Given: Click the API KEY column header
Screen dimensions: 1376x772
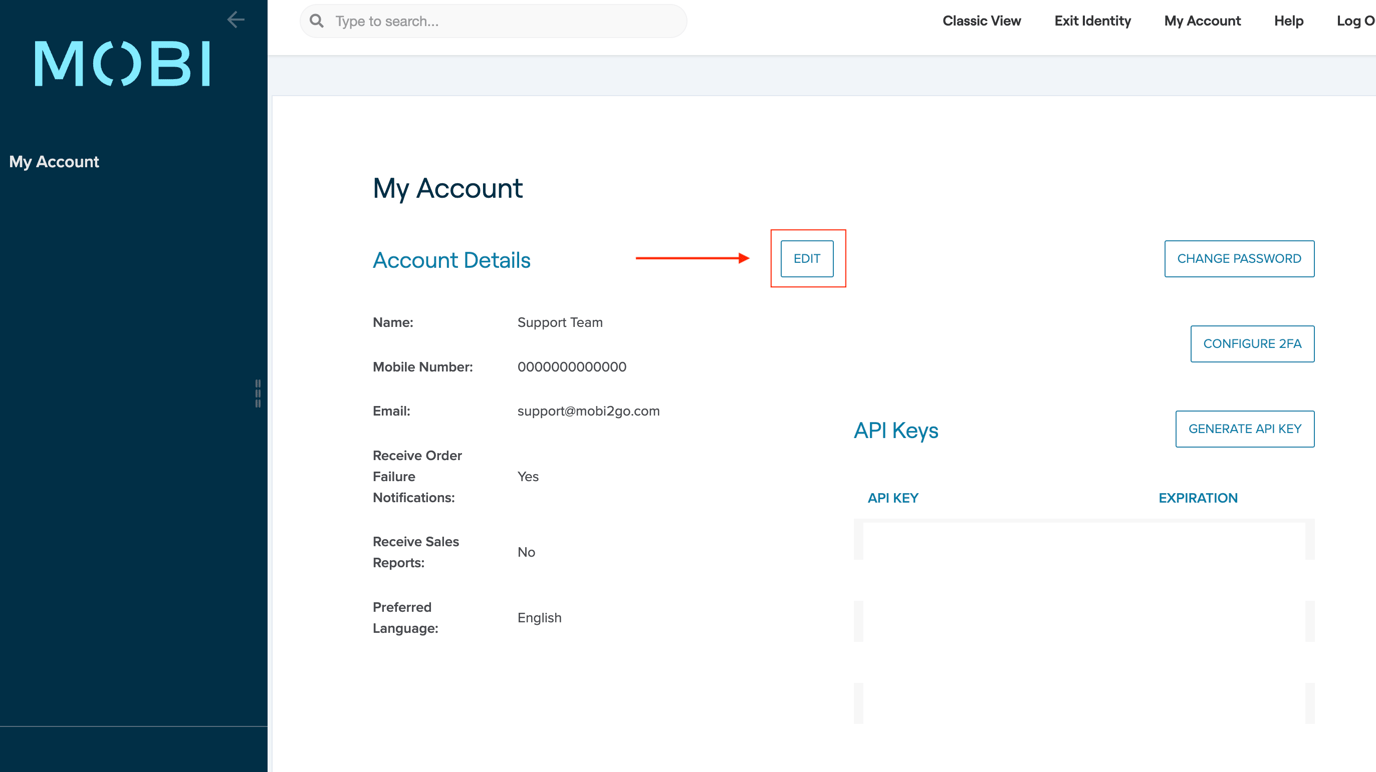Looking at the screenshot, I should (x=893, y=497).
